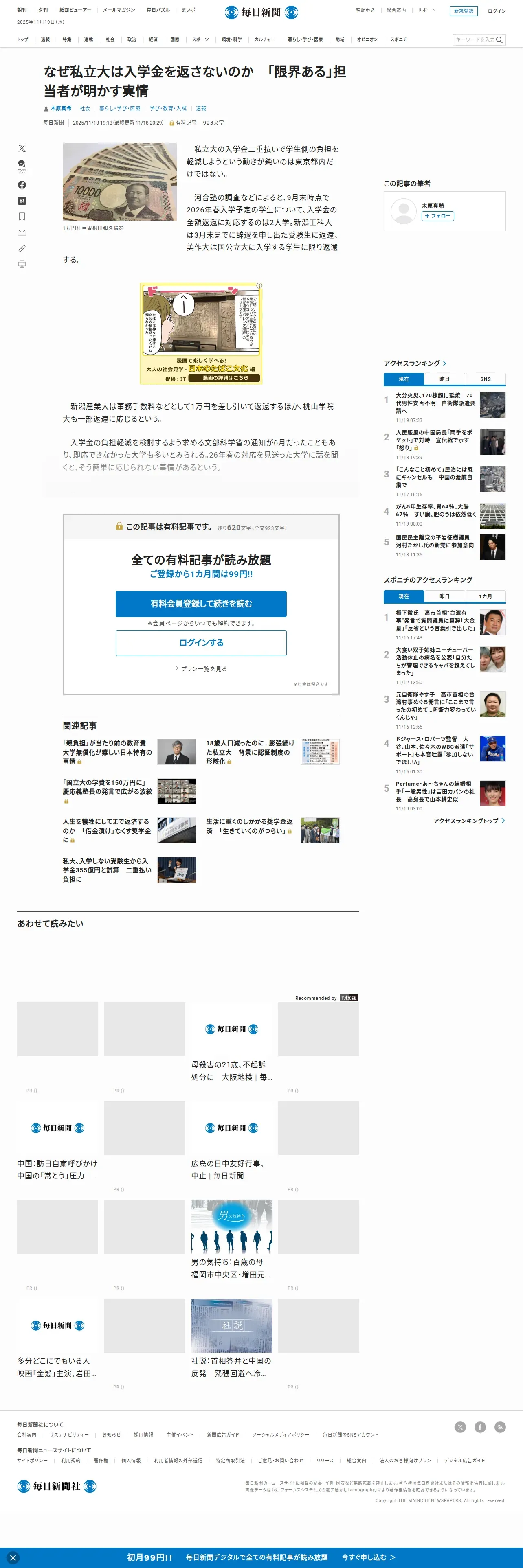Open 紙面ビューアー top link
This screenshot has height=1568, width=523.
[75, 10]
